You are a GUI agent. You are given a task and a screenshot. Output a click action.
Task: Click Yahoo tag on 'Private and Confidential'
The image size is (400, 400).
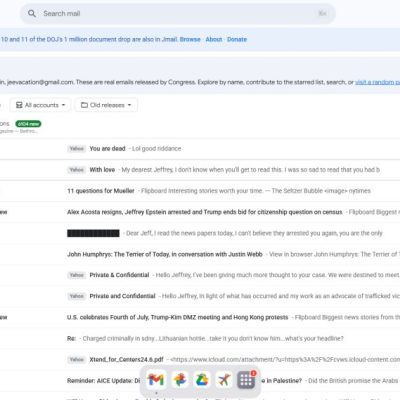pos(77,296)
